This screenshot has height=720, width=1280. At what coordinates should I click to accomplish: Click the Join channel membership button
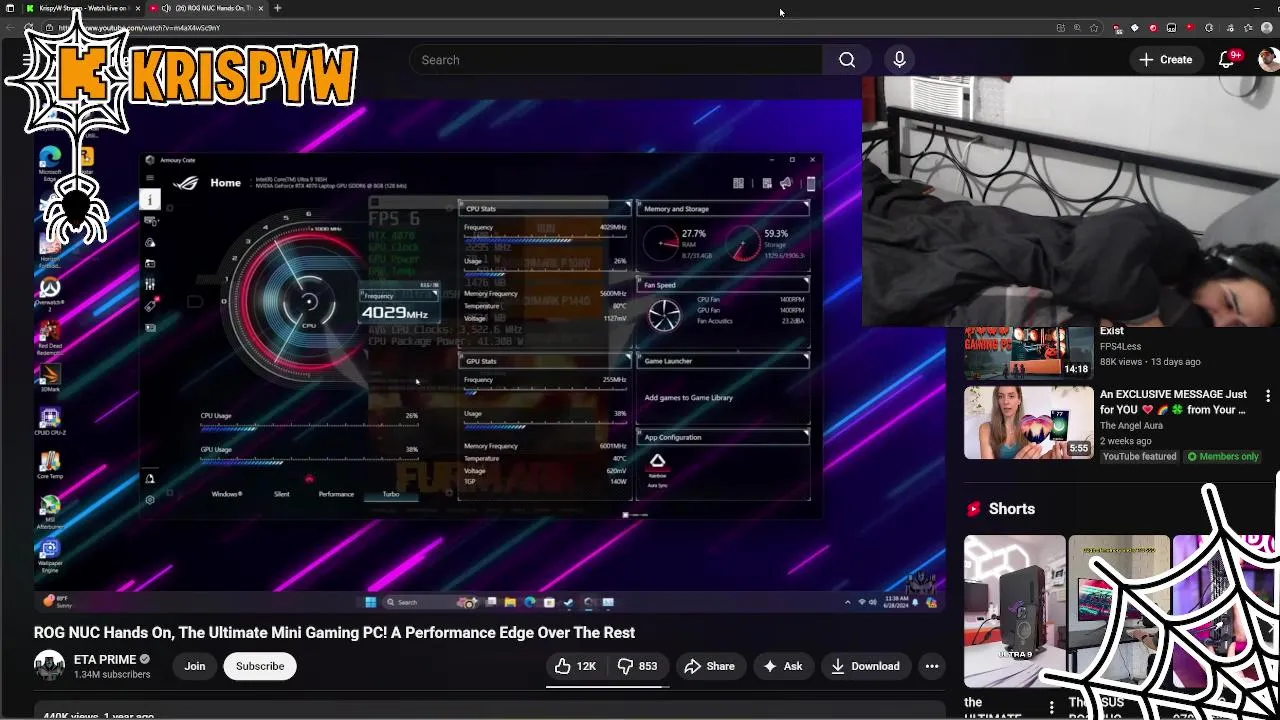coord(195,666)
